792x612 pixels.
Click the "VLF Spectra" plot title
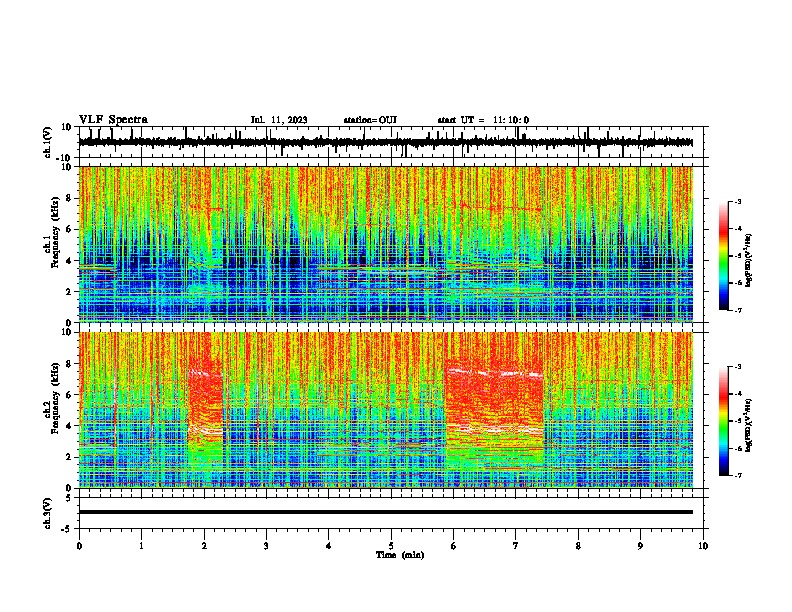(x=113, y=120)
